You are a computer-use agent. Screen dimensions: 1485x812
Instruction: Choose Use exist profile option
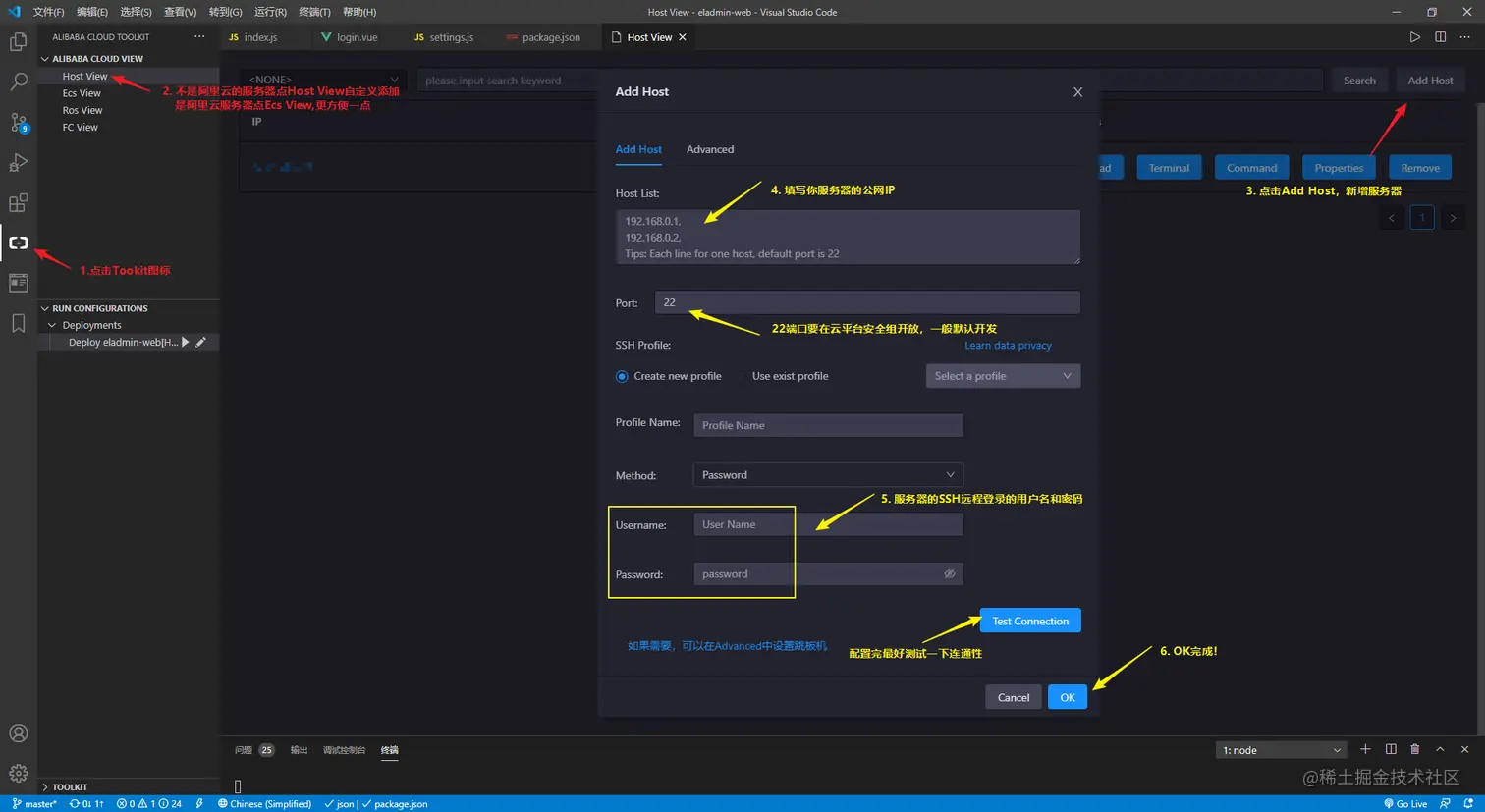click(x=792, y=375)
